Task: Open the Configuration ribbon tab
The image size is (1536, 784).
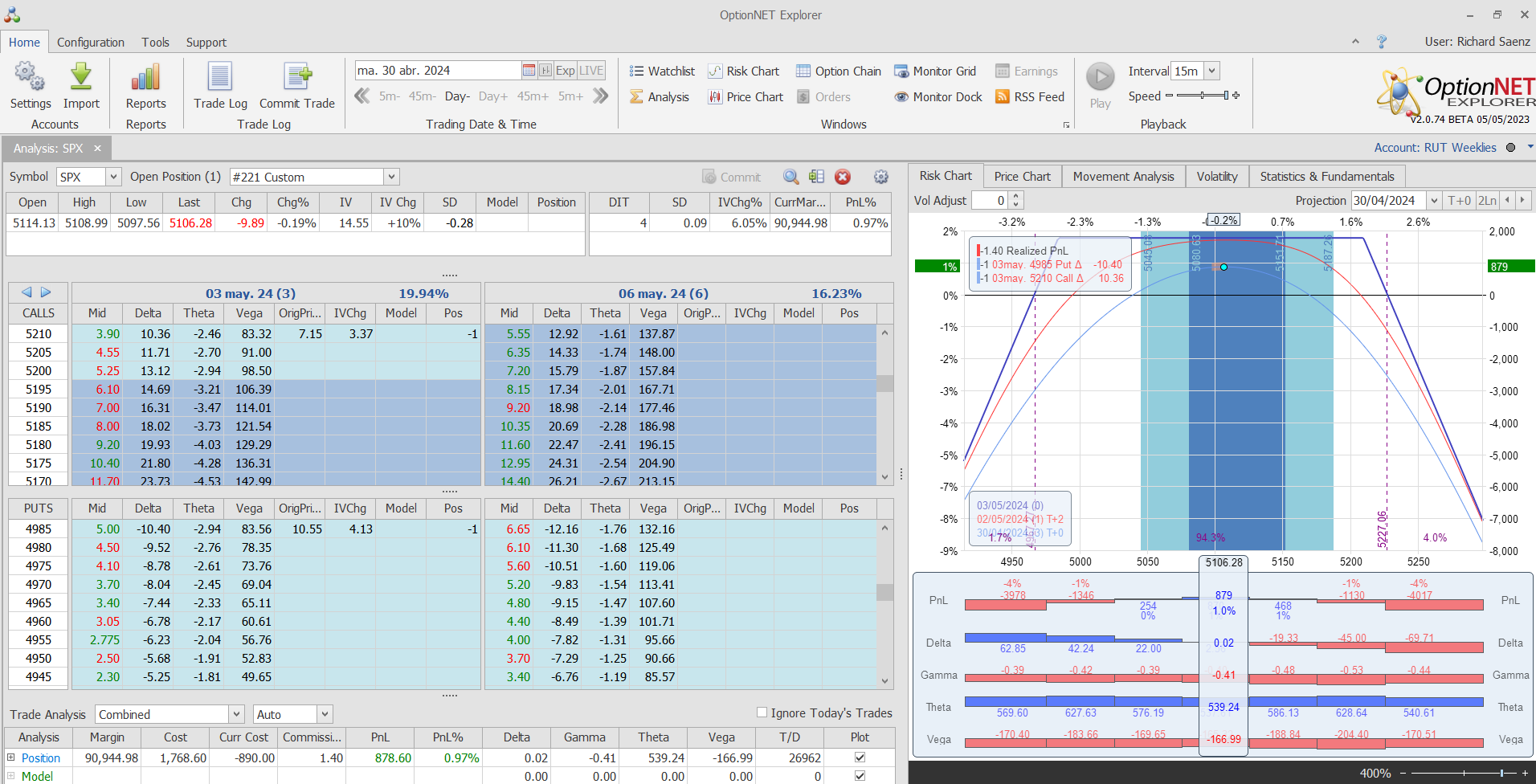Action: 90,43
